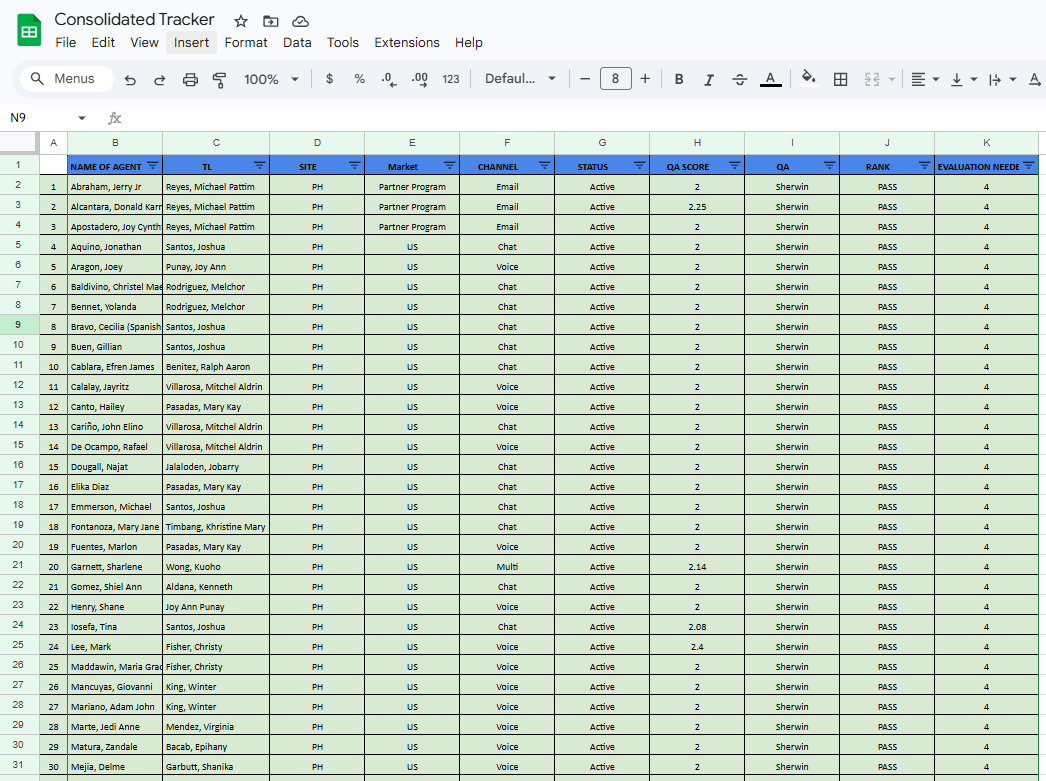Print the spreadsheet

pyautogui.click(x=190, y=79)
